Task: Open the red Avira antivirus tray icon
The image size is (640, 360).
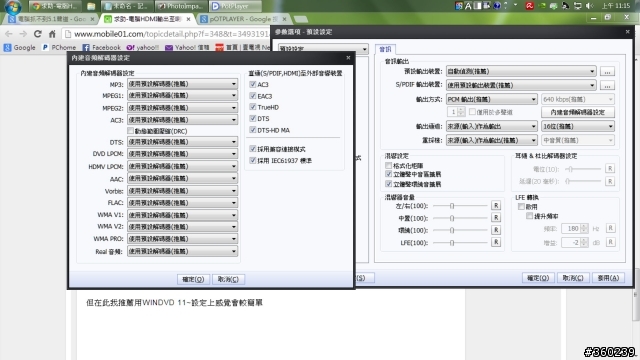Action: click(530, 6)
